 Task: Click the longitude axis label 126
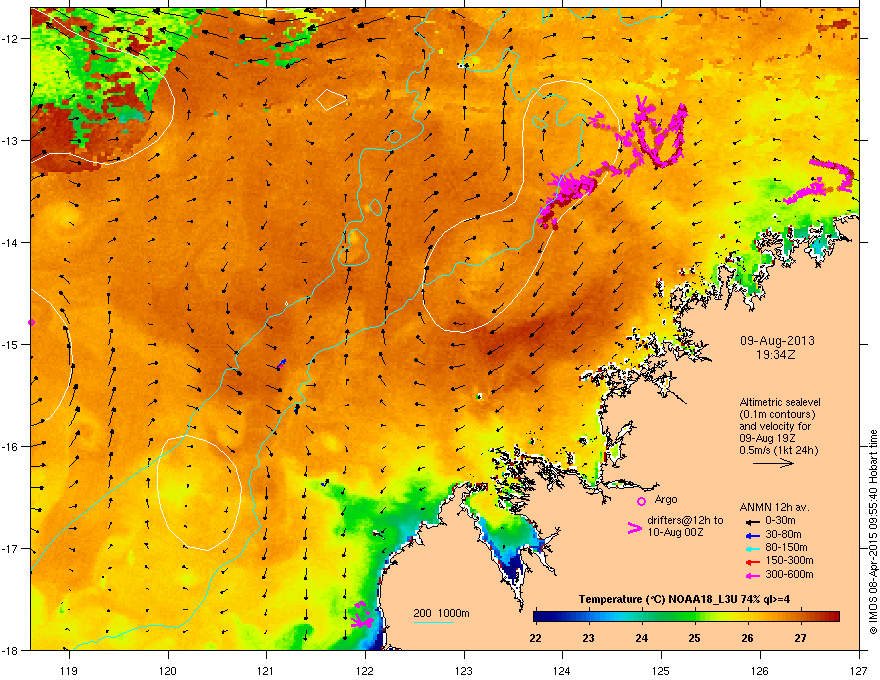click(x=760, y=670)
